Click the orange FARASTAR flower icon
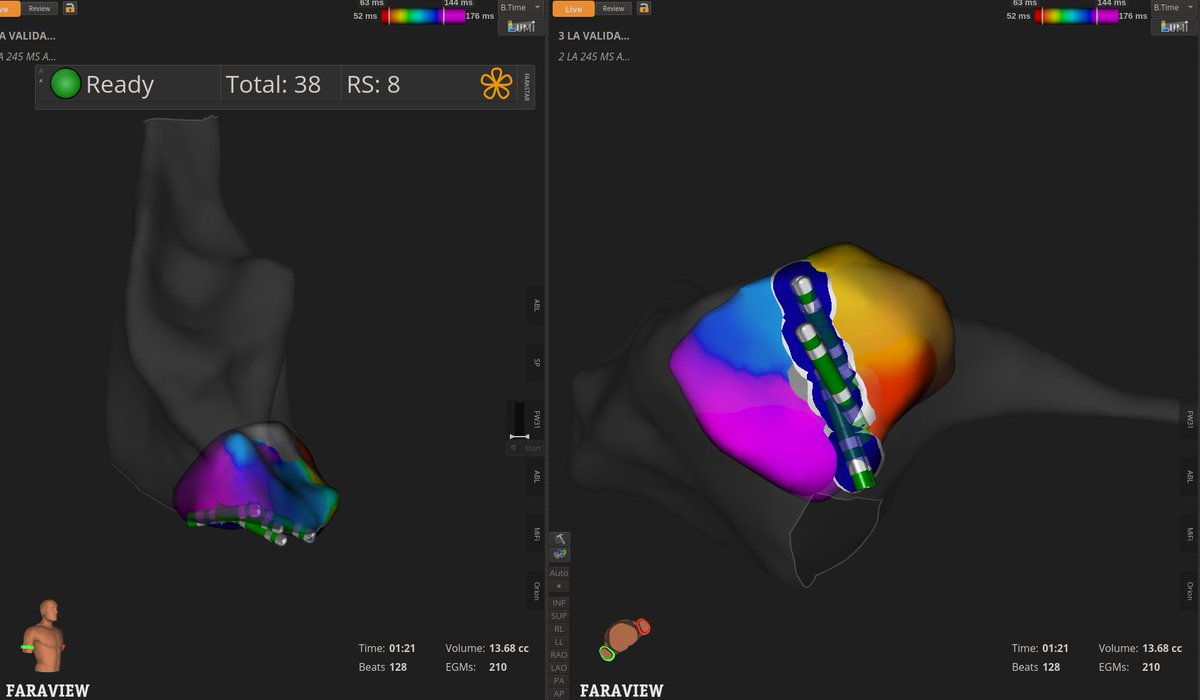Image resolution: width=1200 pixels, height=700 pixels. [496, 85]
